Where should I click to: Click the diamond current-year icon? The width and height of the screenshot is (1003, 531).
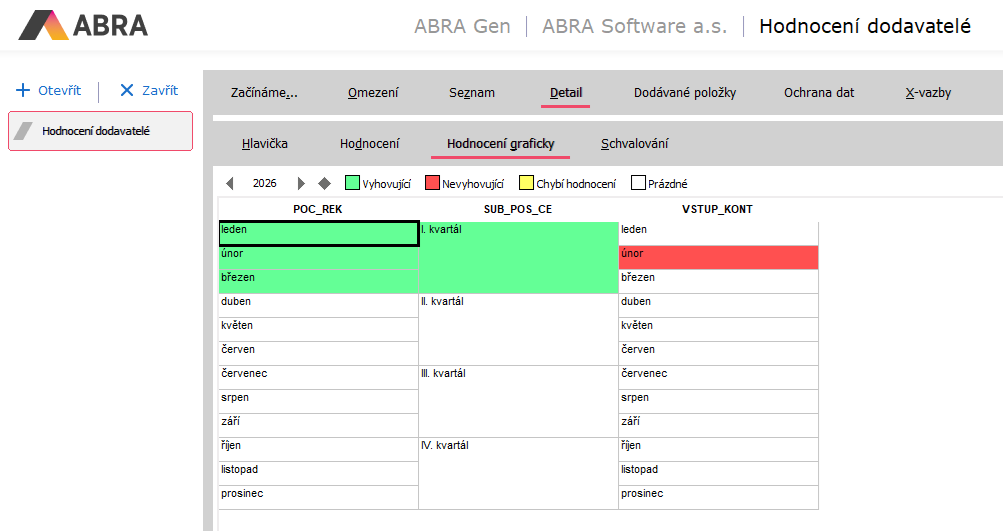tap(324, 184)
